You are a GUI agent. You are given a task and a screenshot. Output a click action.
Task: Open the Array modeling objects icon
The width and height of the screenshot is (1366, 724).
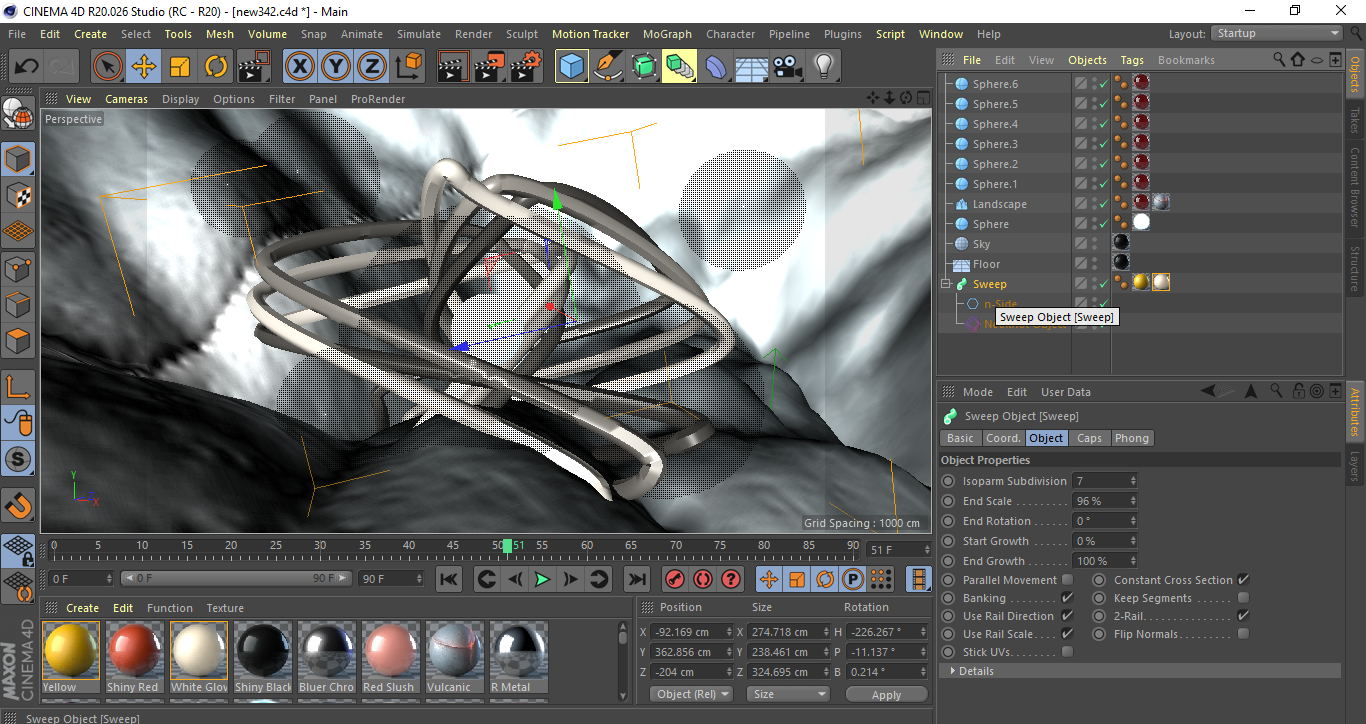pyautogui.click(x=680, y=67)
